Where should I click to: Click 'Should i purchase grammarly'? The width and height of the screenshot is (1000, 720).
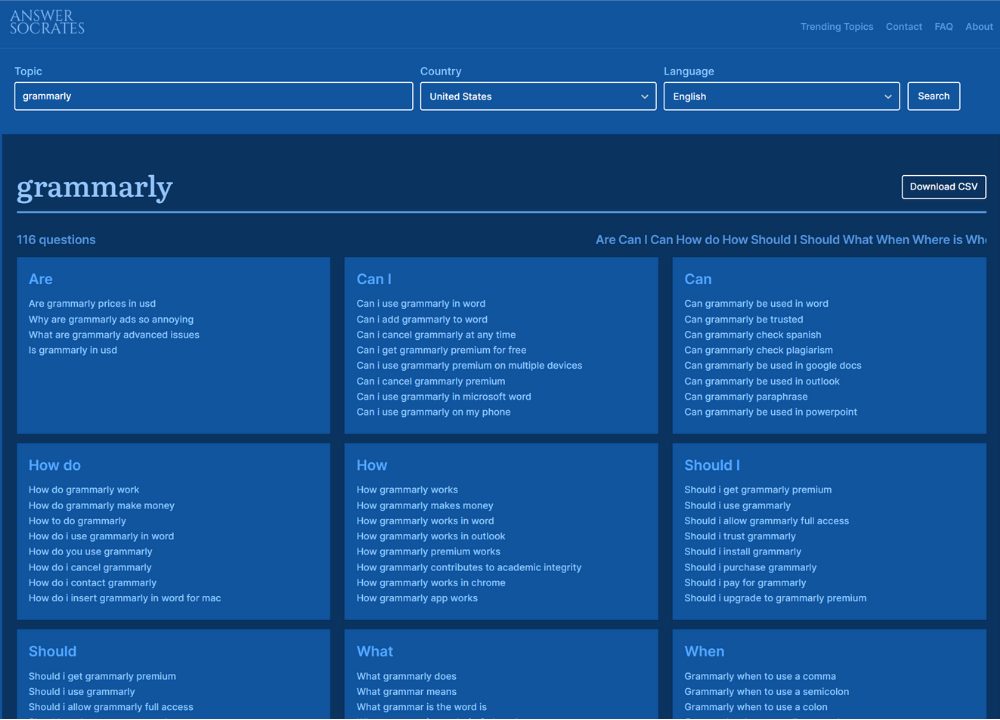coord(750,568)
